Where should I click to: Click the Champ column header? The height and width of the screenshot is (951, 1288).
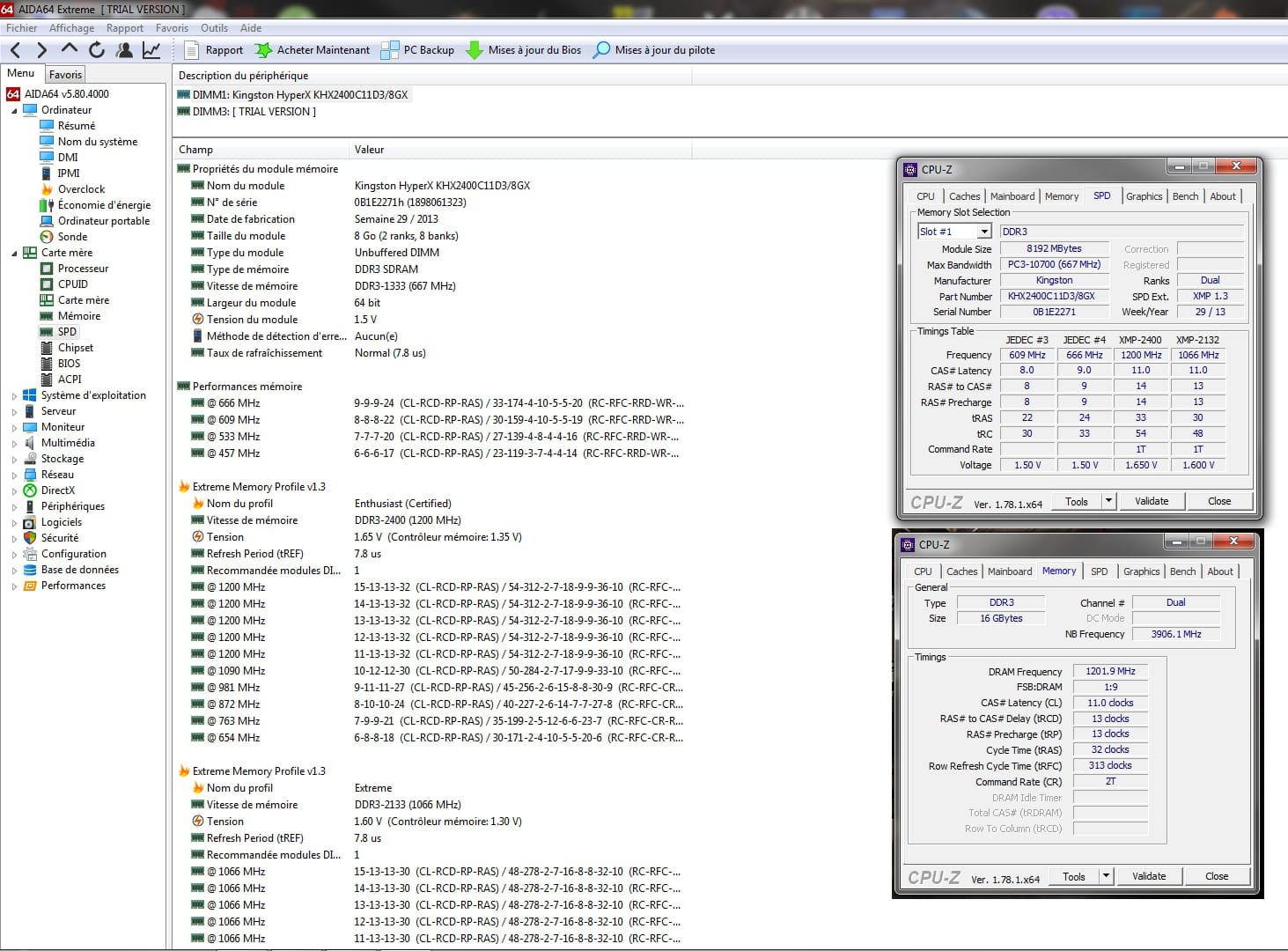[260, 150]
